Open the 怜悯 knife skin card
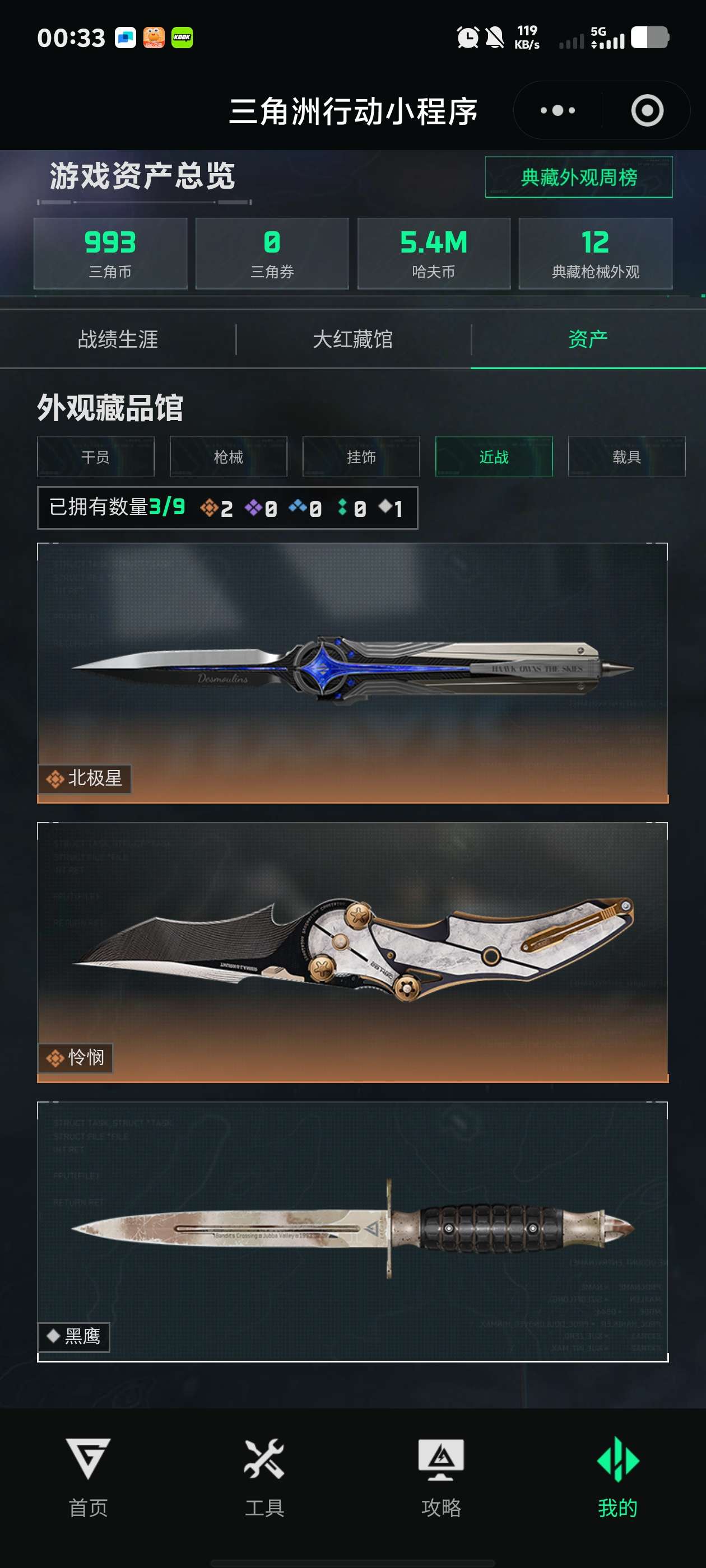This screenshot has width=706, height=1568. (x=352, y=952)
